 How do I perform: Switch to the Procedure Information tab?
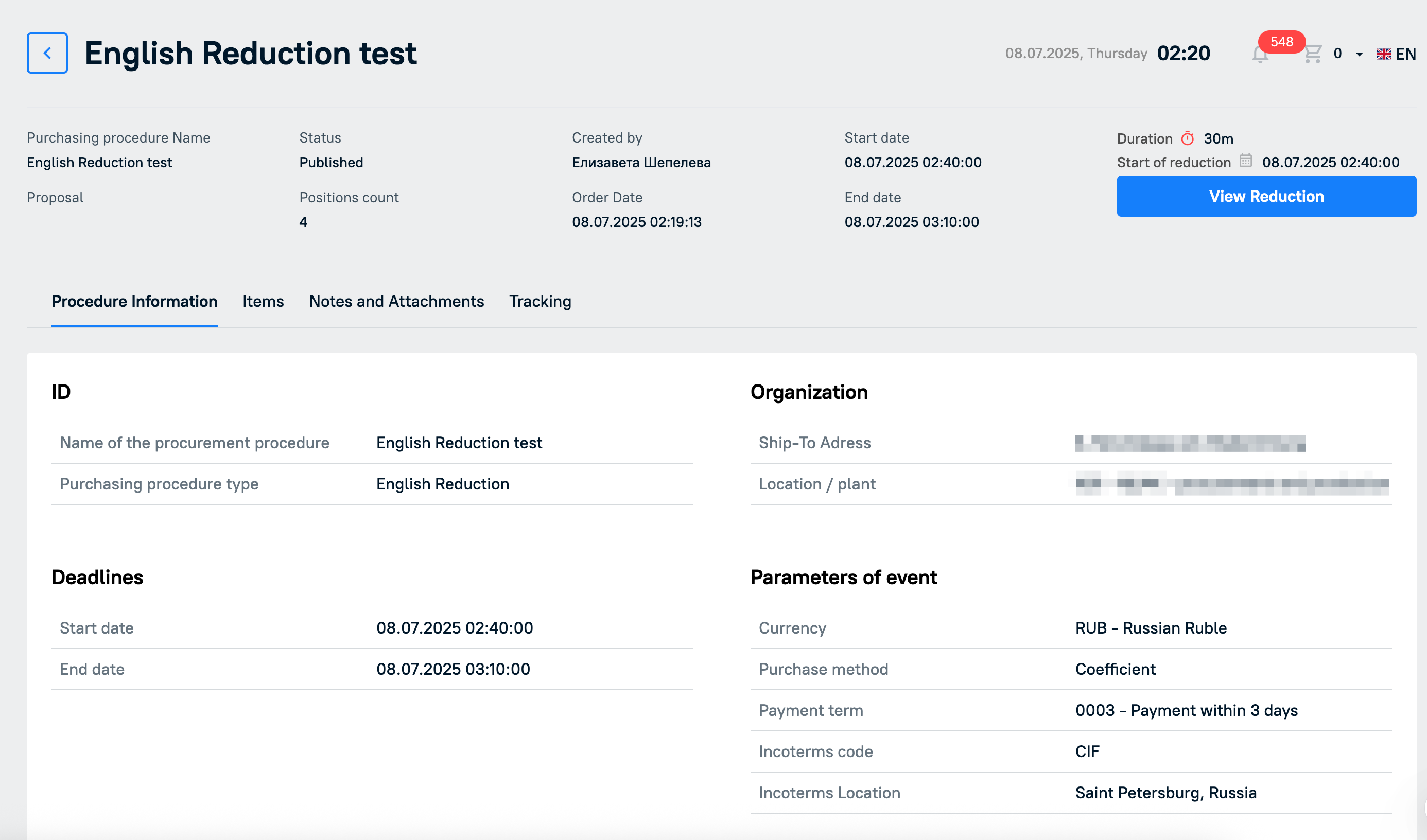coord(134,301)
